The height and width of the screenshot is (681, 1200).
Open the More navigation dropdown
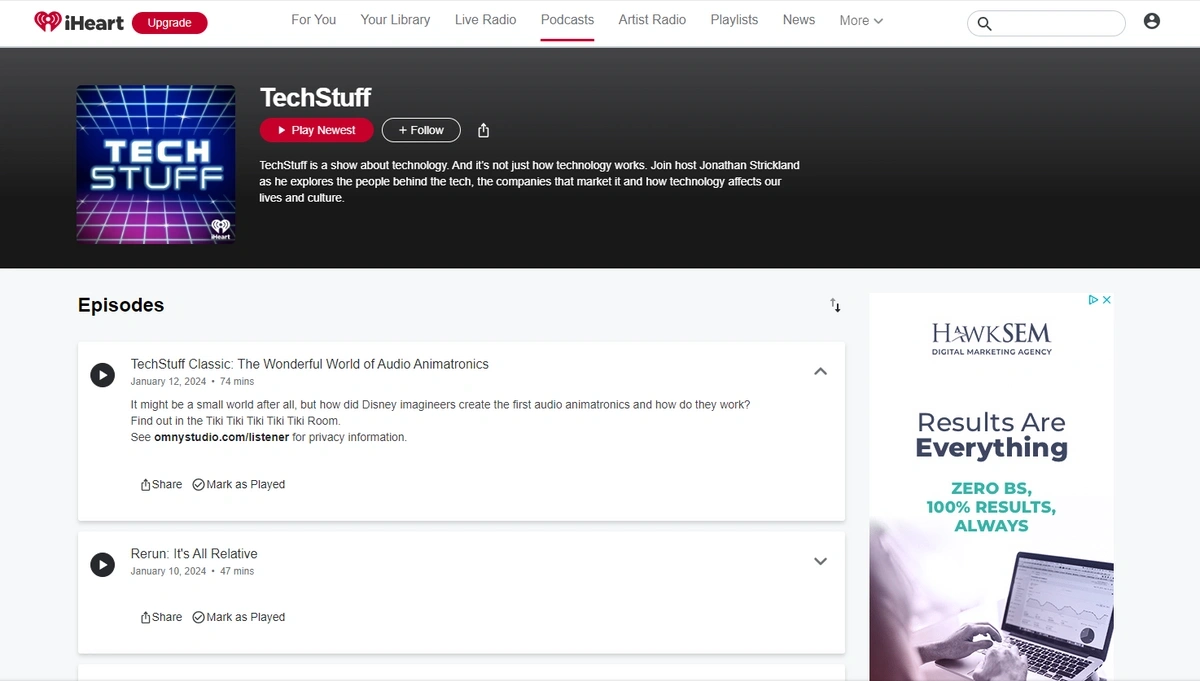pyautogui.click(x=861, y=20)
